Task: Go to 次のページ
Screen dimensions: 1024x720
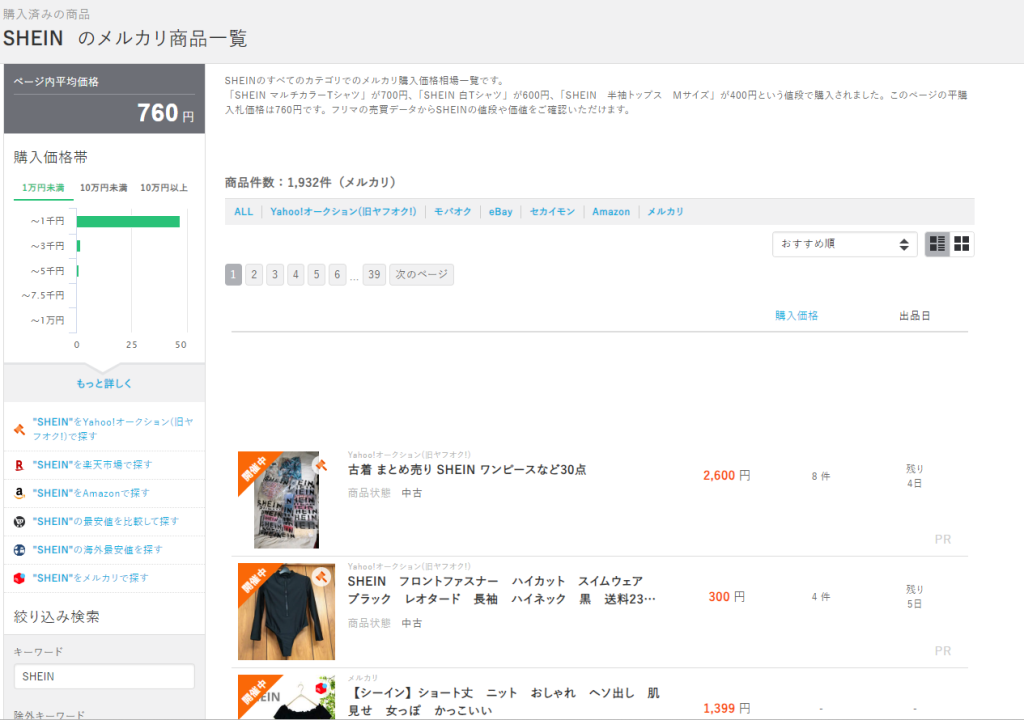Action: pos(421,275)
